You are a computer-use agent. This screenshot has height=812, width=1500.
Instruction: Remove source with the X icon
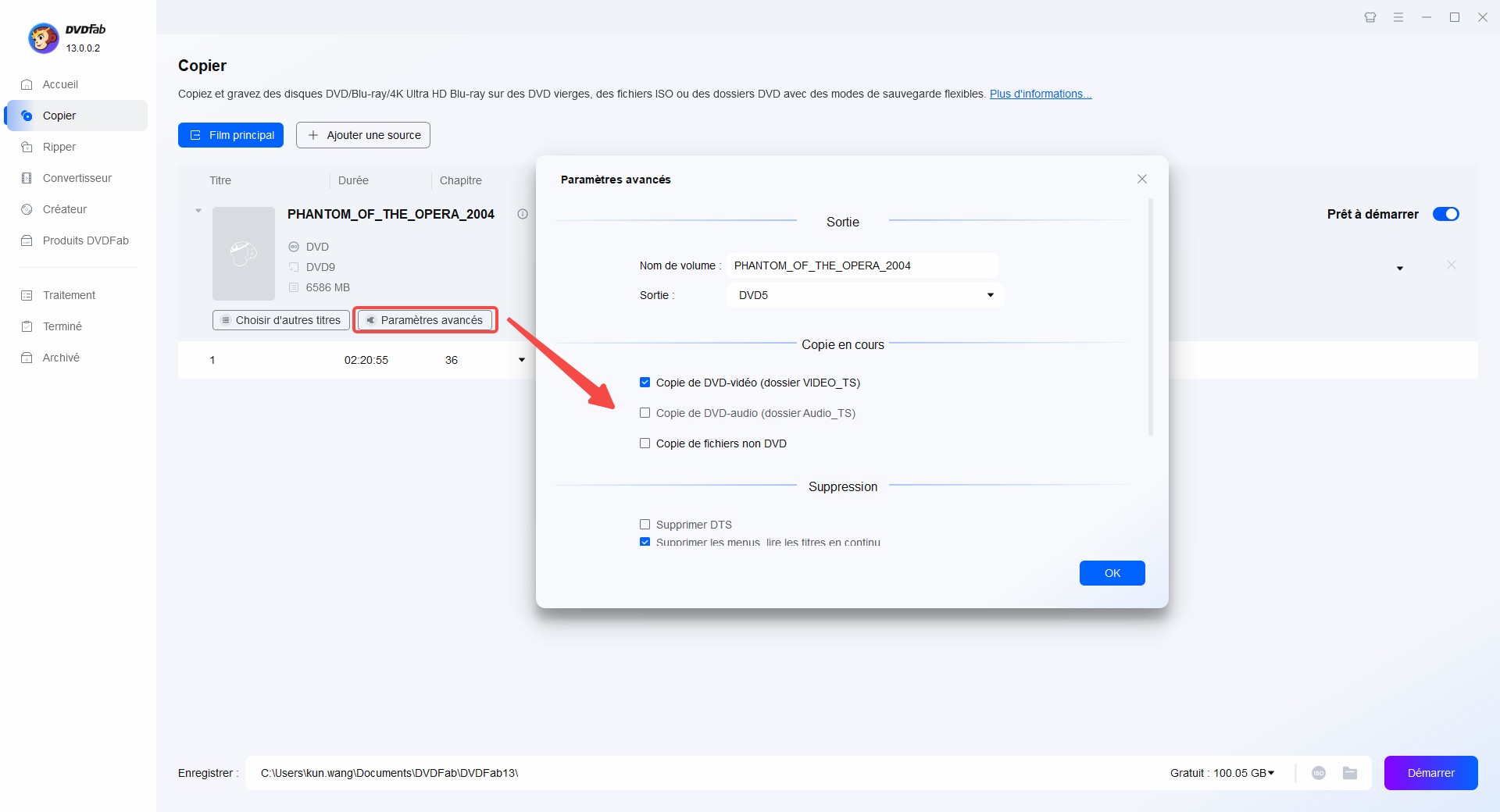tap(1451, 265)
